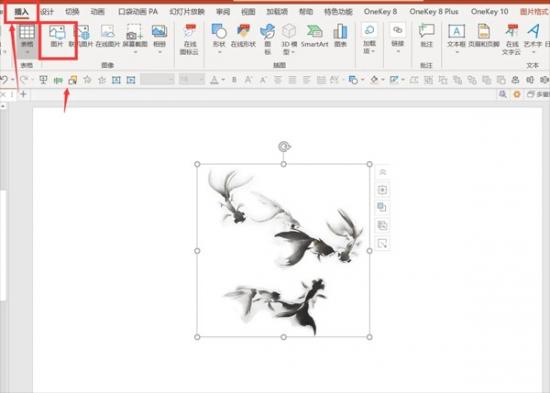Image resolution: width=550 pixels, height=393 pixels.
Task: Select the ink goldfish picture on slide
Action: pyautogui.click(x=283, y=251)
